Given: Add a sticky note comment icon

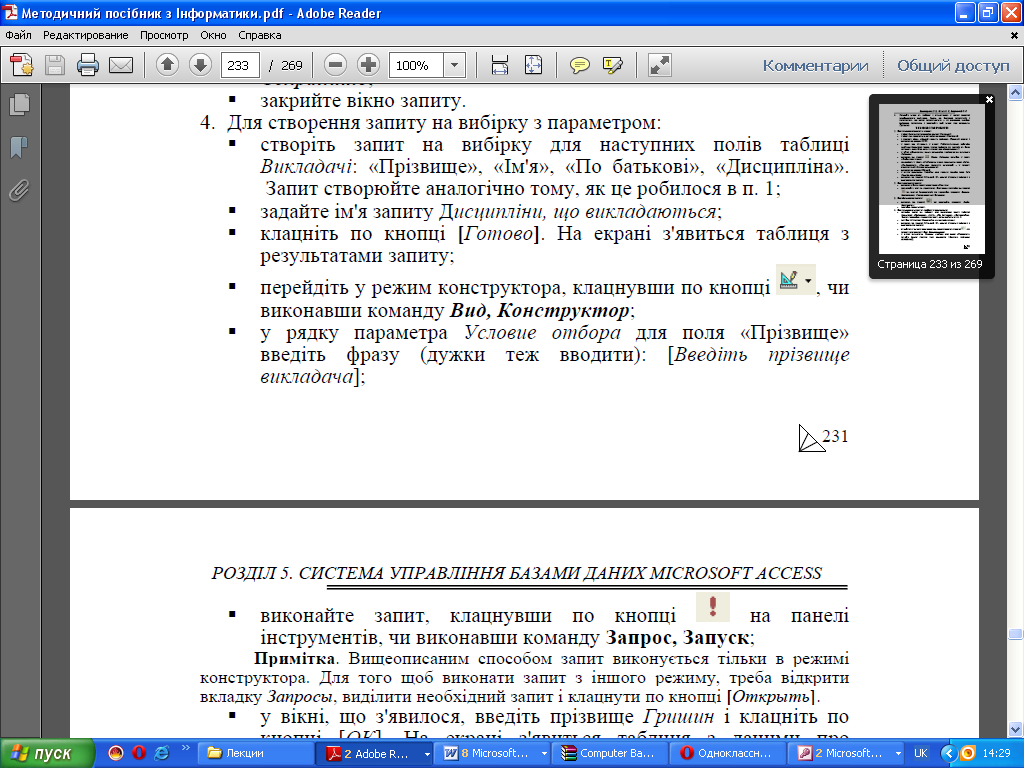Looking at the screenshot, I should click(579, 65).
